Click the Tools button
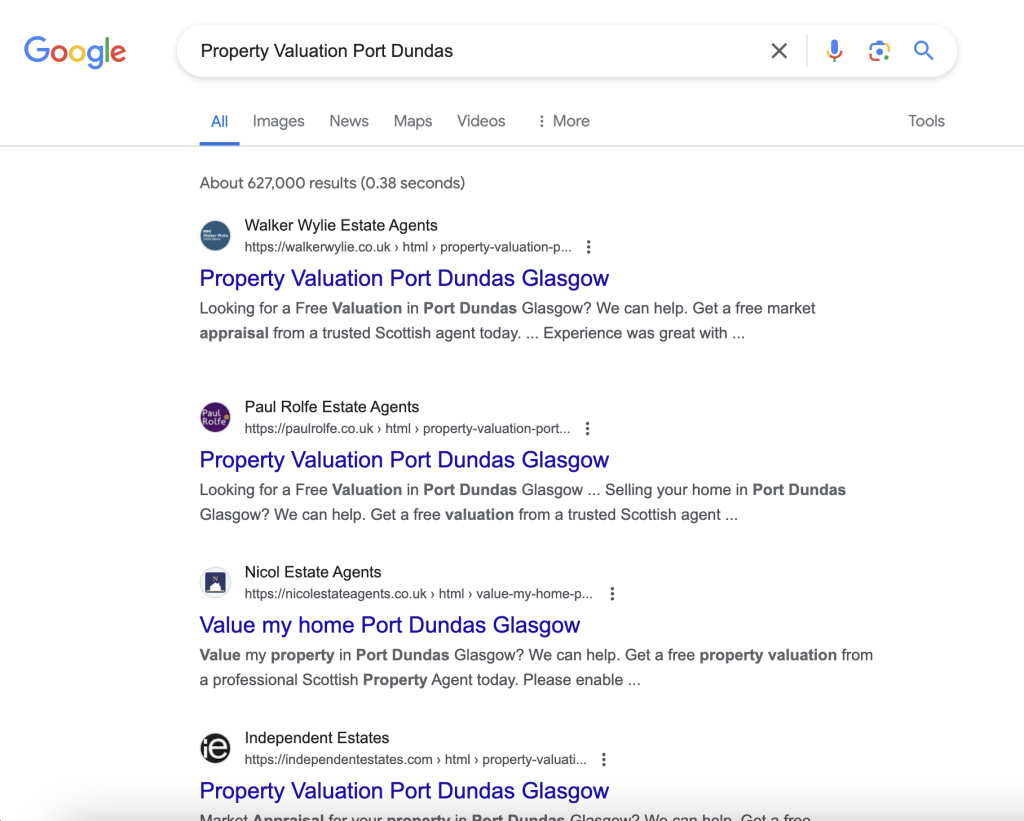 point(926,121)
